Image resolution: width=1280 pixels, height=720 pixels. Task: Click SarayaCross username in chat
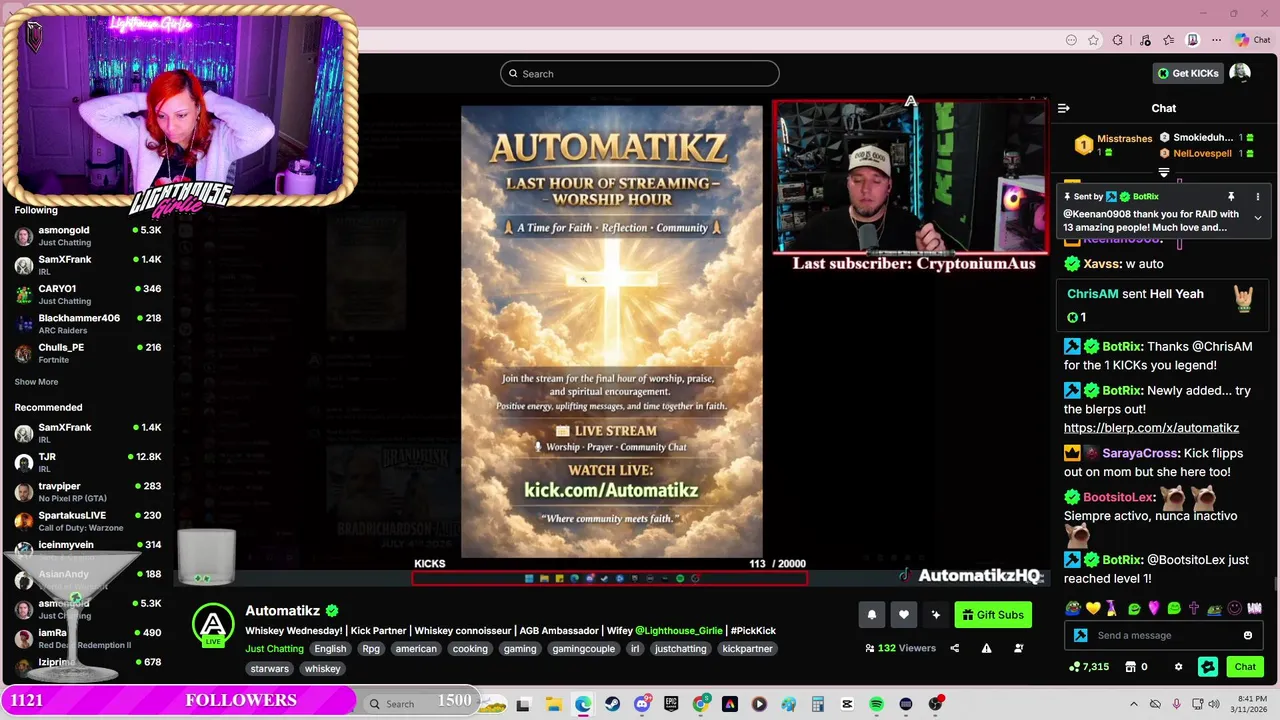point(1140,453)
